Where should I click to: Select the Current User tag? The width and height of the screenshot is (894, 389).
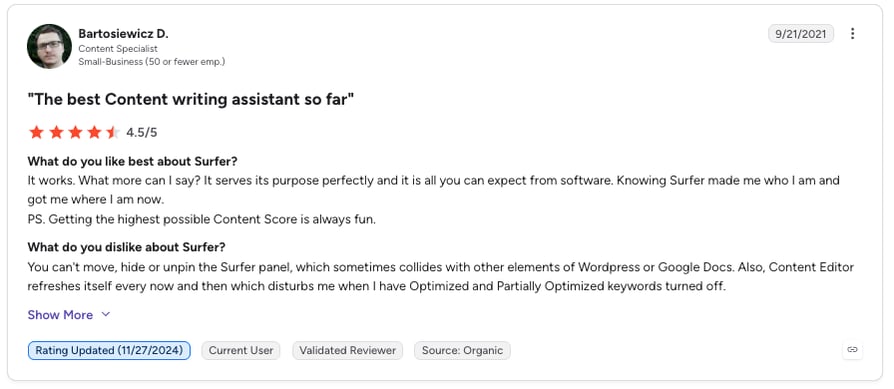coord(241,350)
